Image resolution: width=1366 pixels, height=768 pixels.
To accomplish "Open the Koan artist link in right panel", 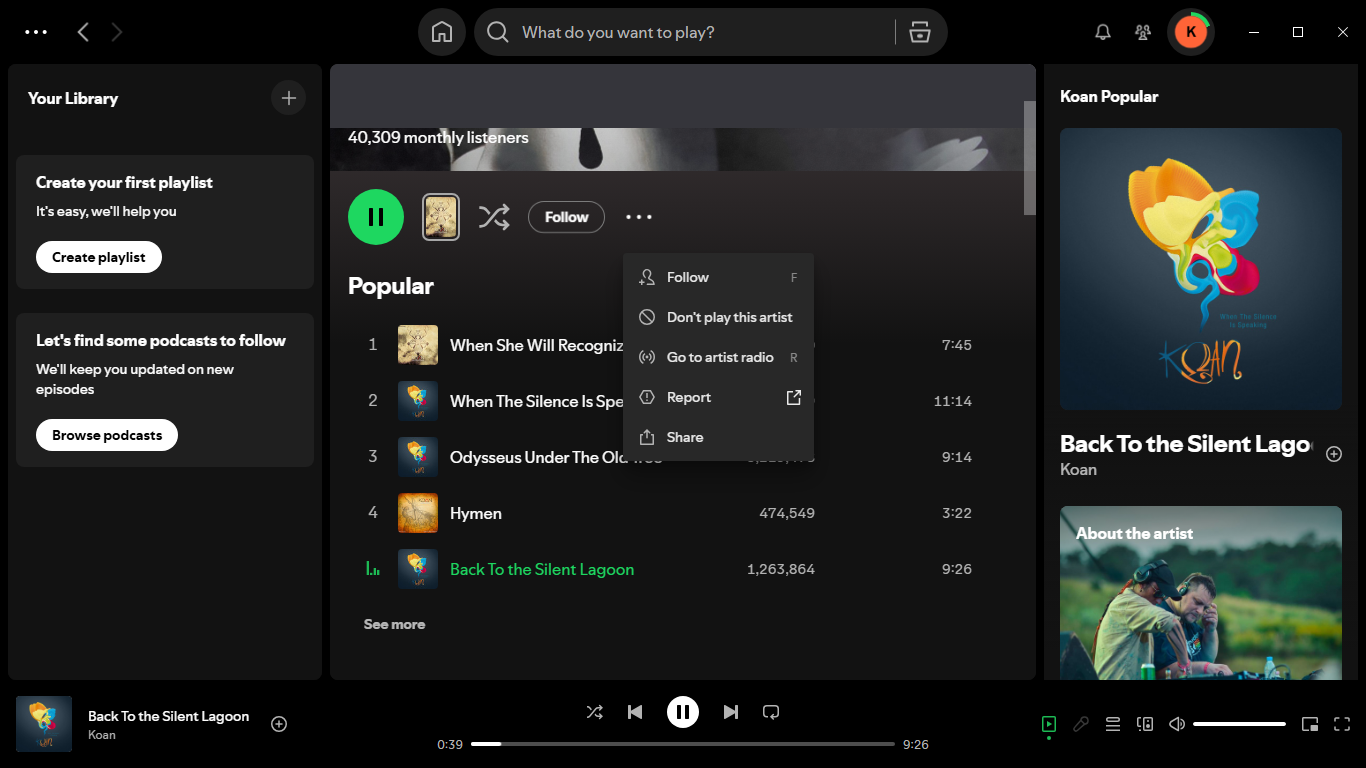I will (1078, 469).
